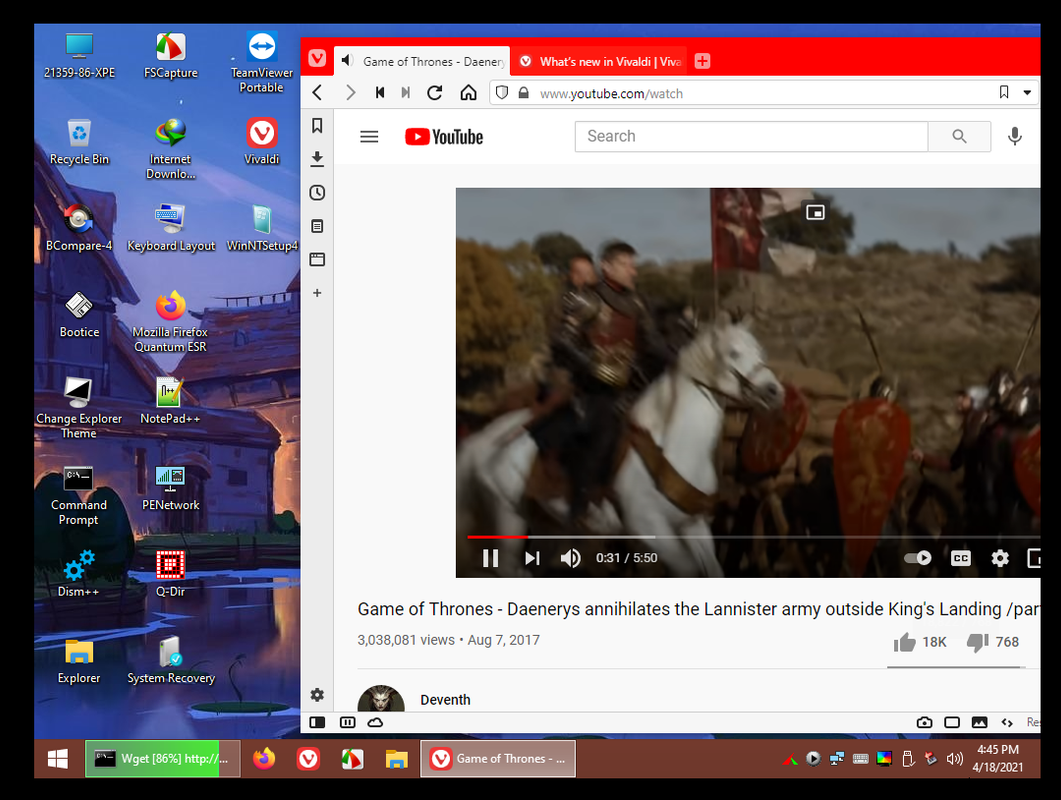Submit search with the magnifier button
The width and height of the screenshot is (1061, 800).
coord(959,137)
